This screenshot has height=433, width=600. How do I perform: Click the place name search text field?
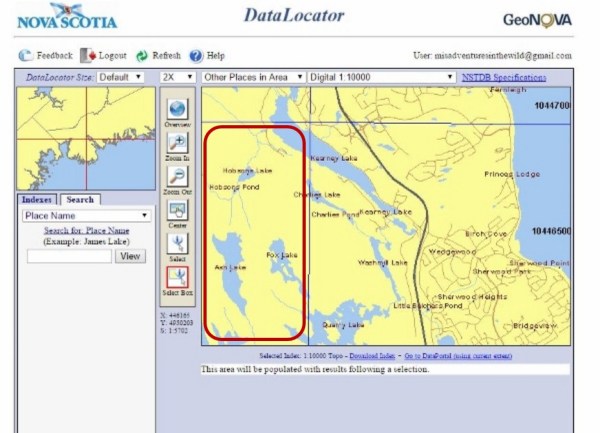[x=69, y=256]
